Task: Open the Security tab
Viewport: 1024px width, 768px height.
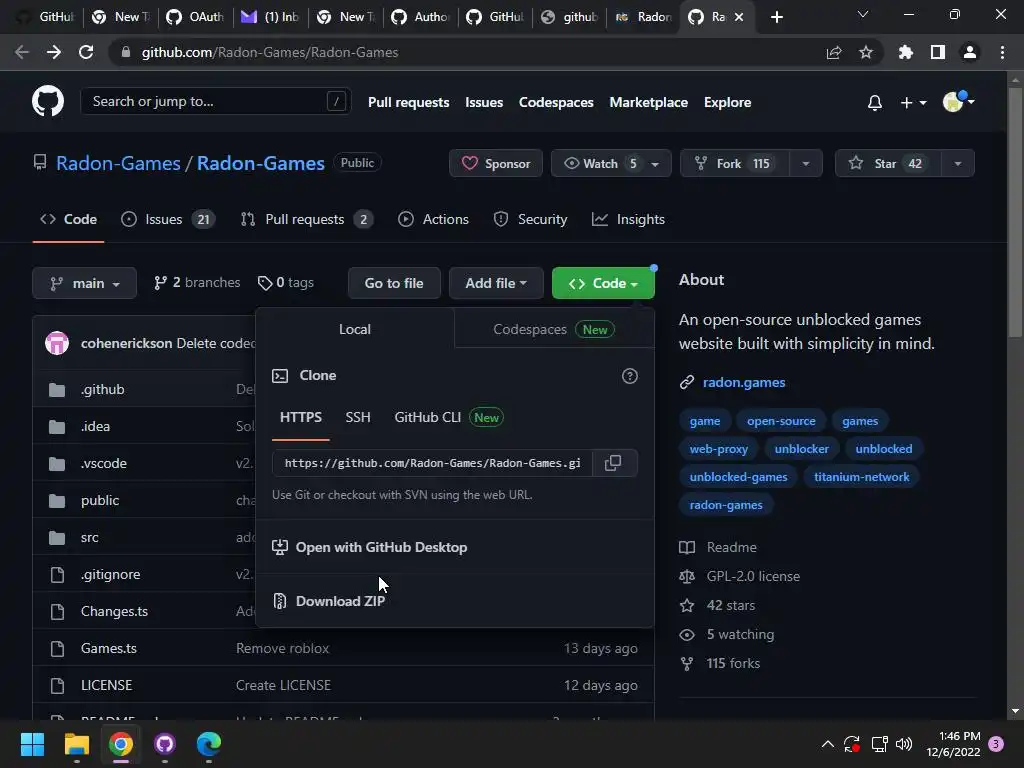Action: (x=530, y=219)
